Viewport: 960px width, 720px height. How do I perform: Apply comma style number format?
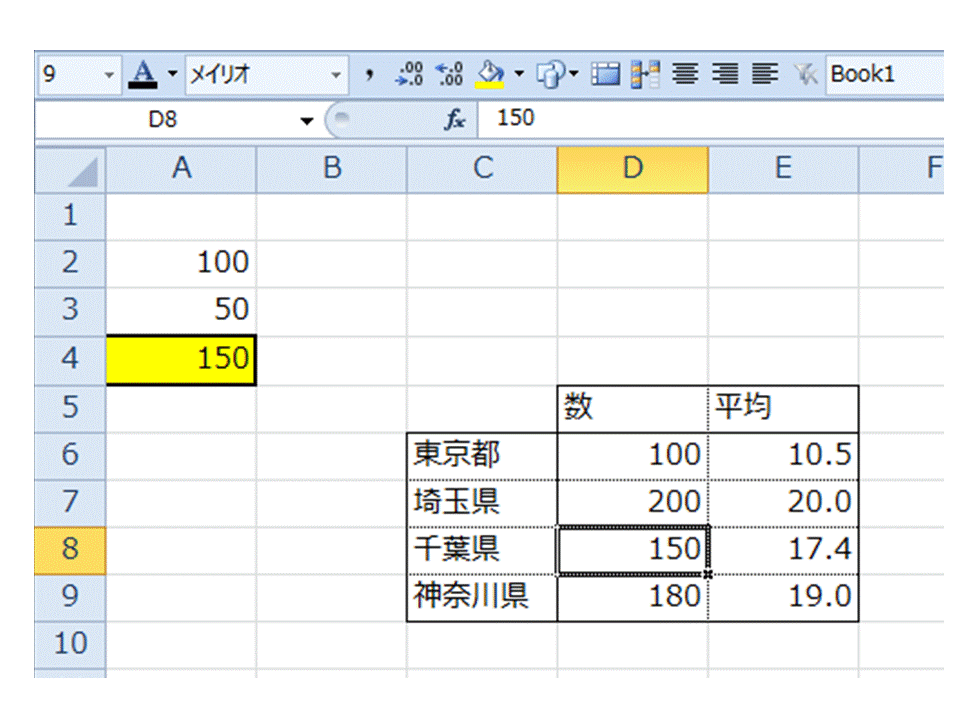(x=369, y=75)
